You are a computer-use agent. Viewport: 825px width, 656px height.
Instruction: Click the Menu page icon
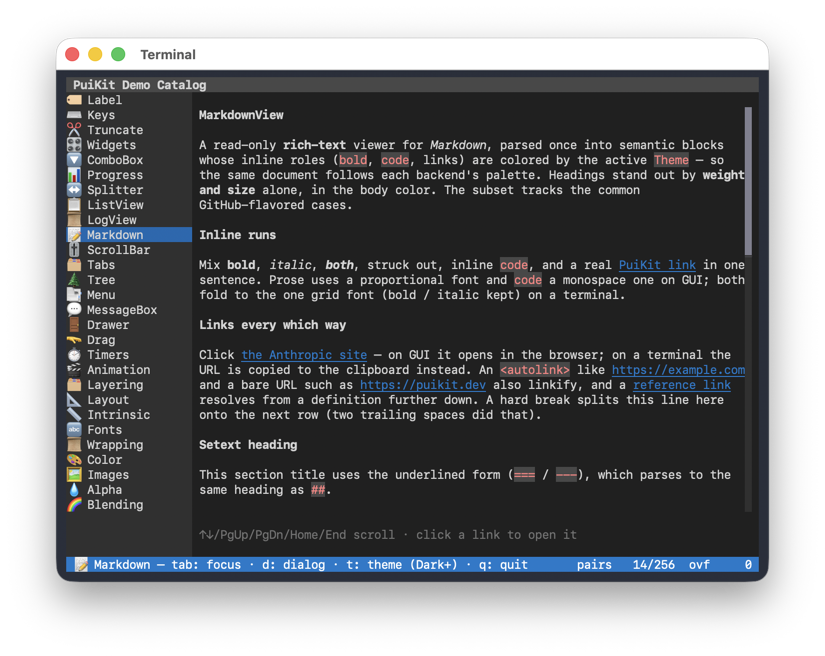[74, 295]
